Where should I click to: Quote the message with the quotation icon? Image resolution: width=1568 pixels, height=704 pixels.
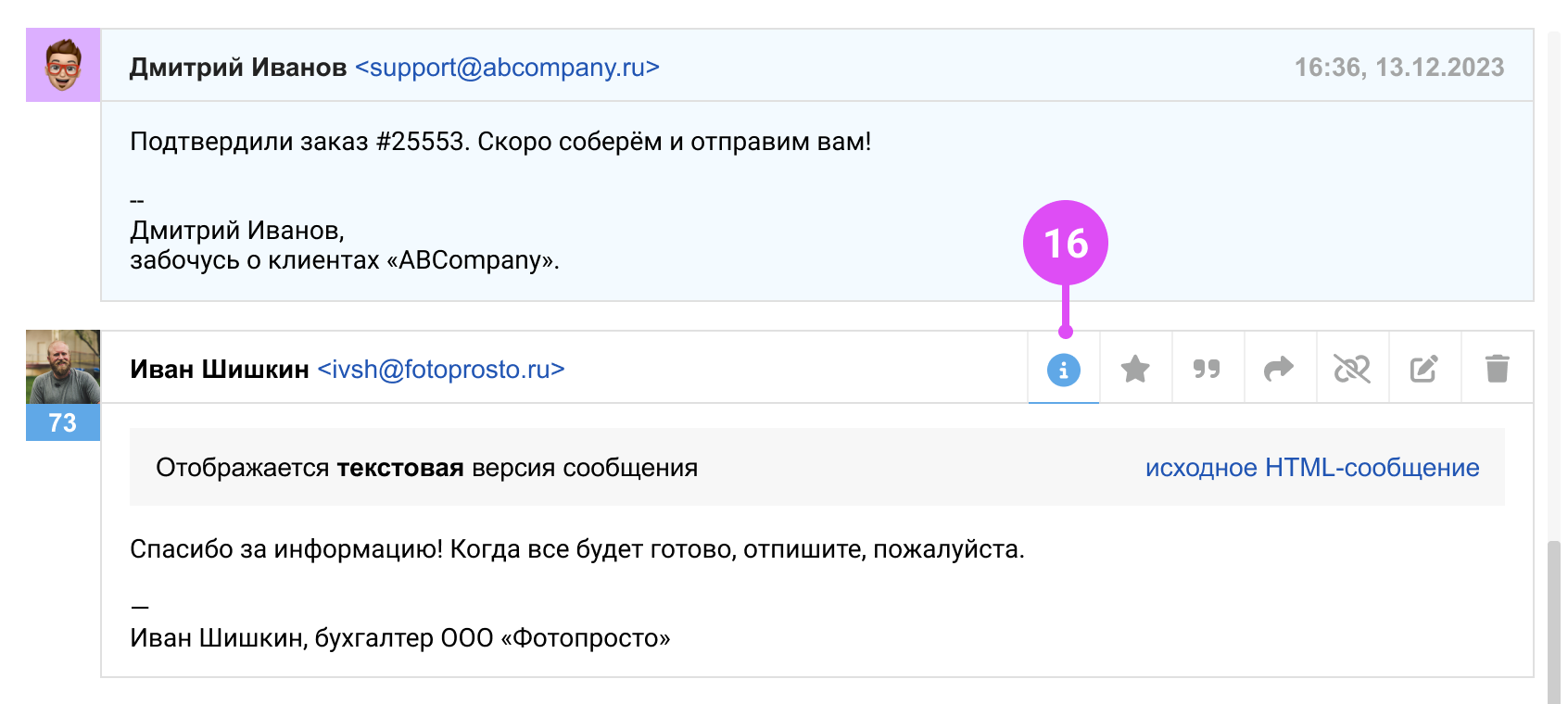[1207, 370]
